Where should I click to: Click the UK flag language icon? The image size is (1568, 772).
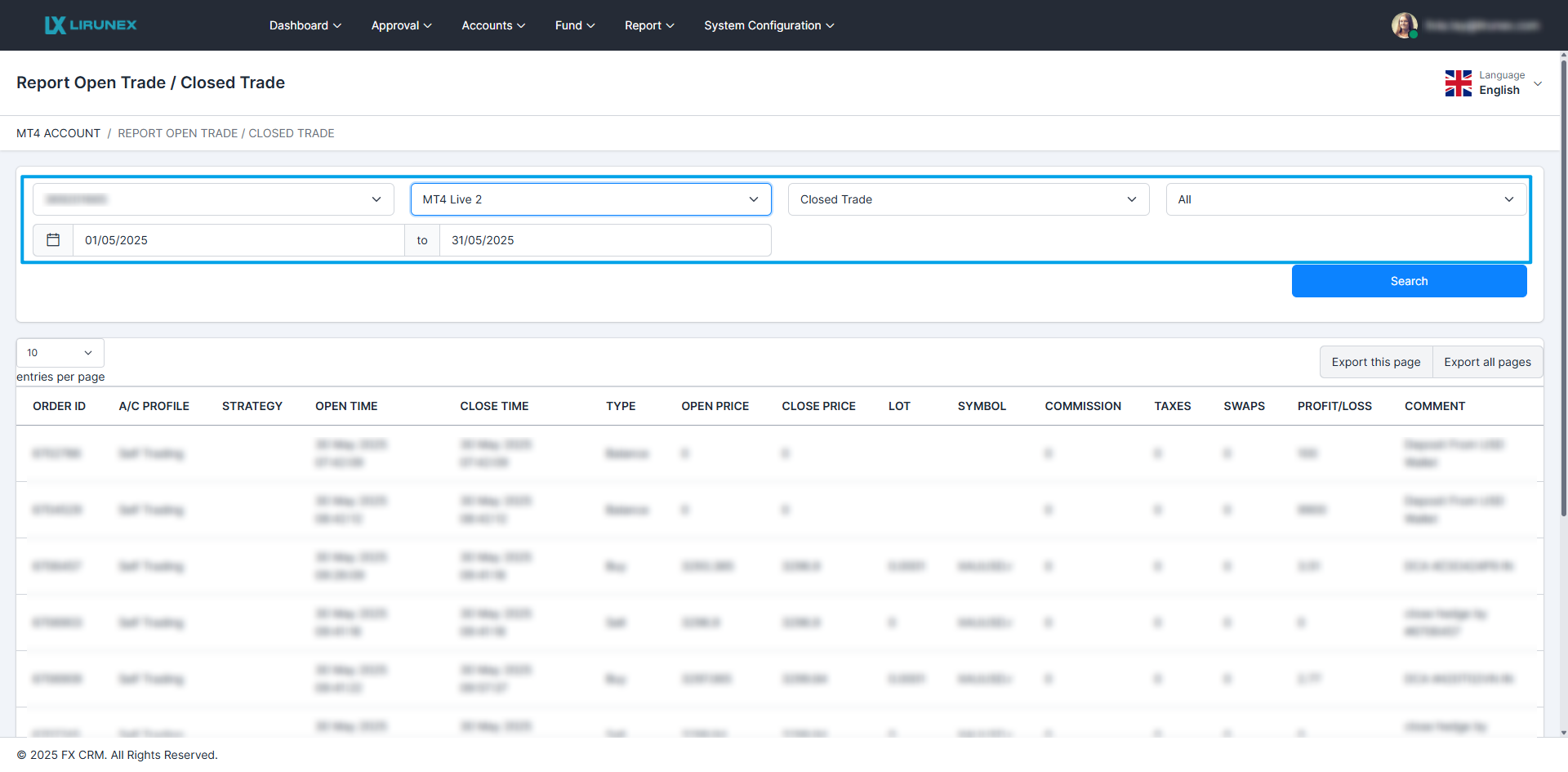(x=1458, y=83)
